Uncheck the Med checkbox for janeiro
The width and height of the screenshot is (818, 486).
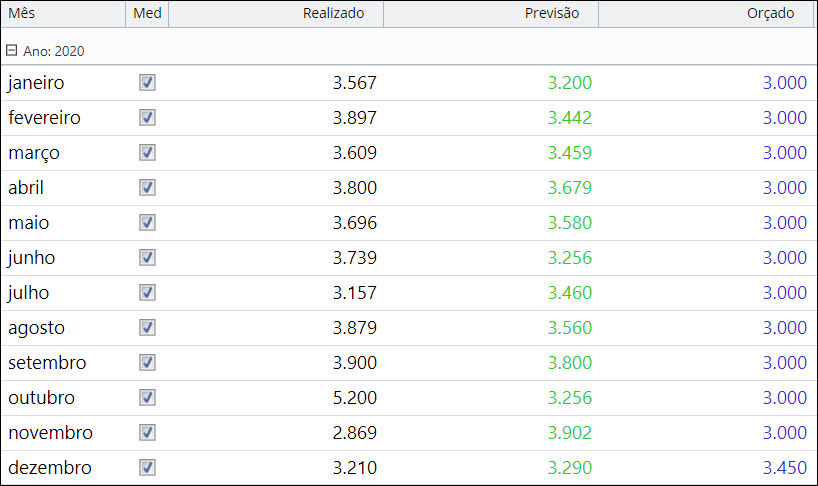147,82
